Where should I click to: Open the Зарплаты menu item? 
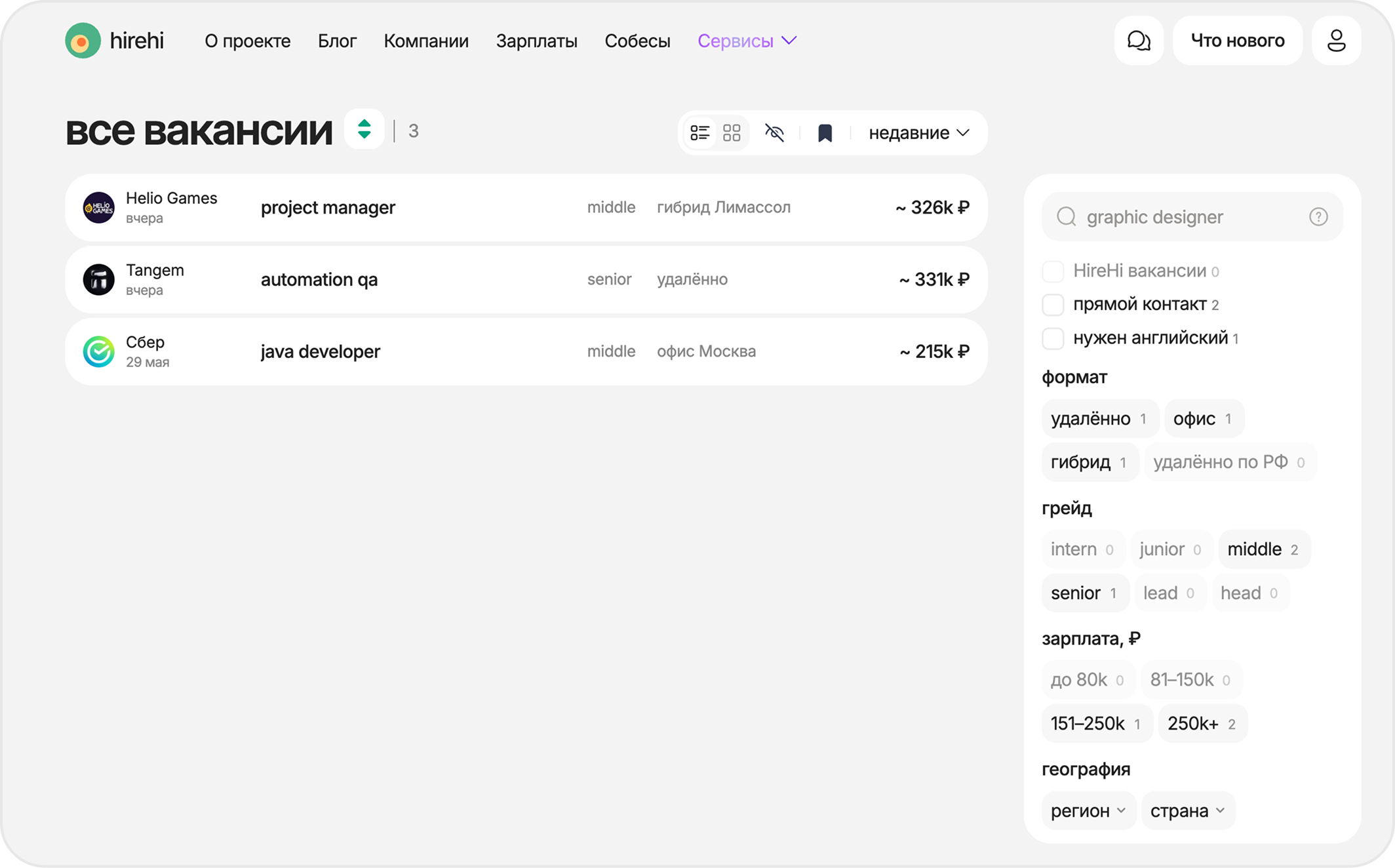tap(536, 41)
